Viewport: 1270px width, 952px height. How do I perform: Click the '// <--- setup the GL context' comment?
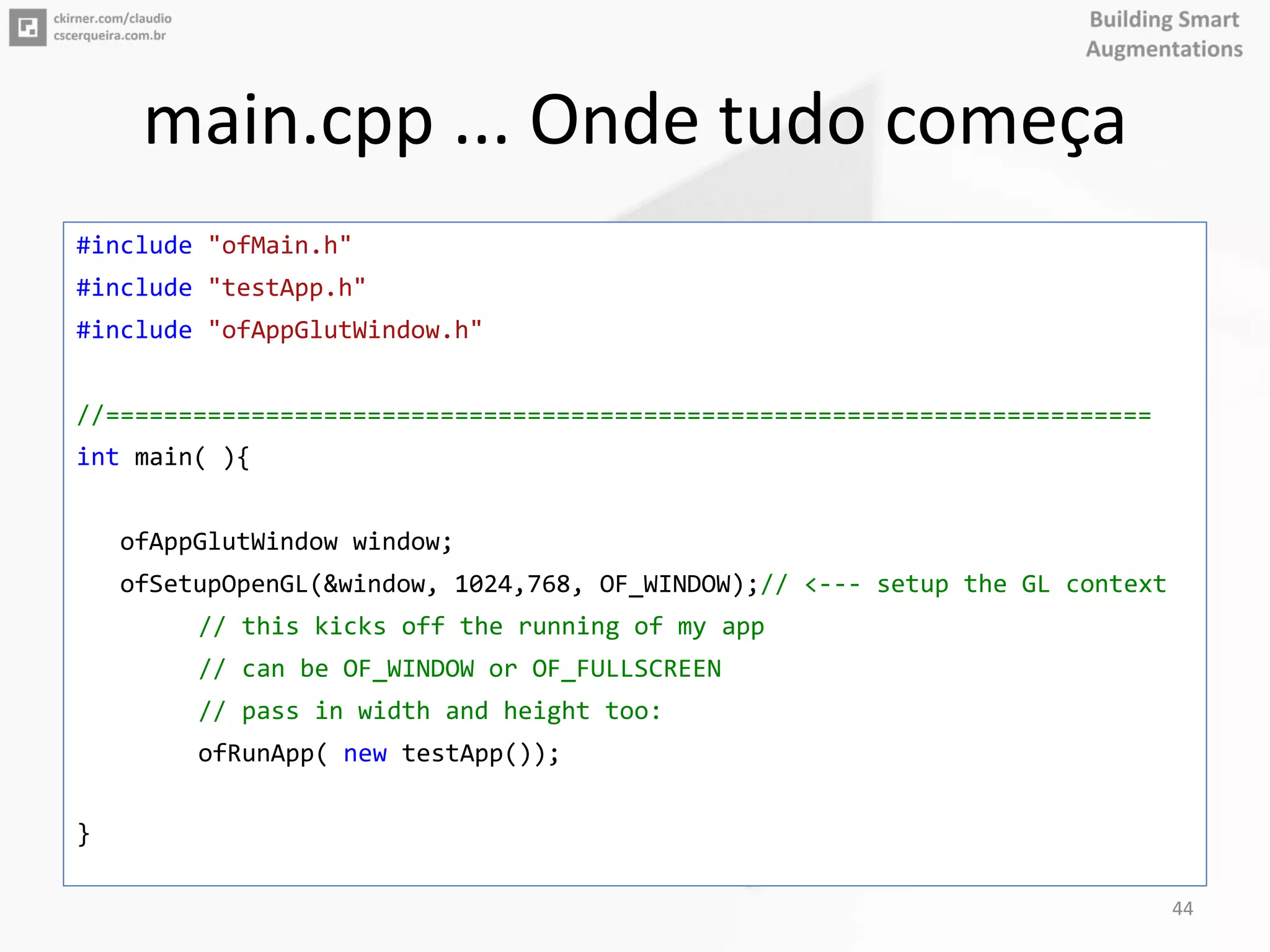[964, 584]
